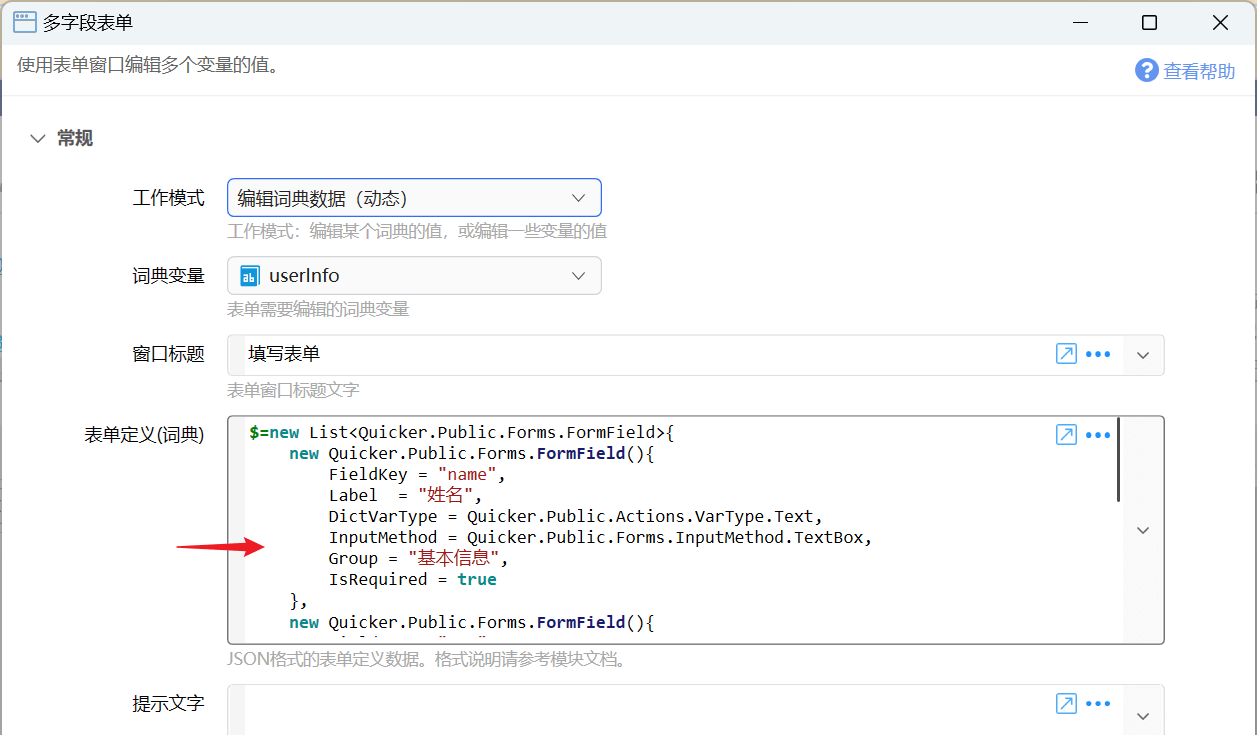
Task: Expand the chevron beside 窗口标题 field
Action: point(1144,355)
